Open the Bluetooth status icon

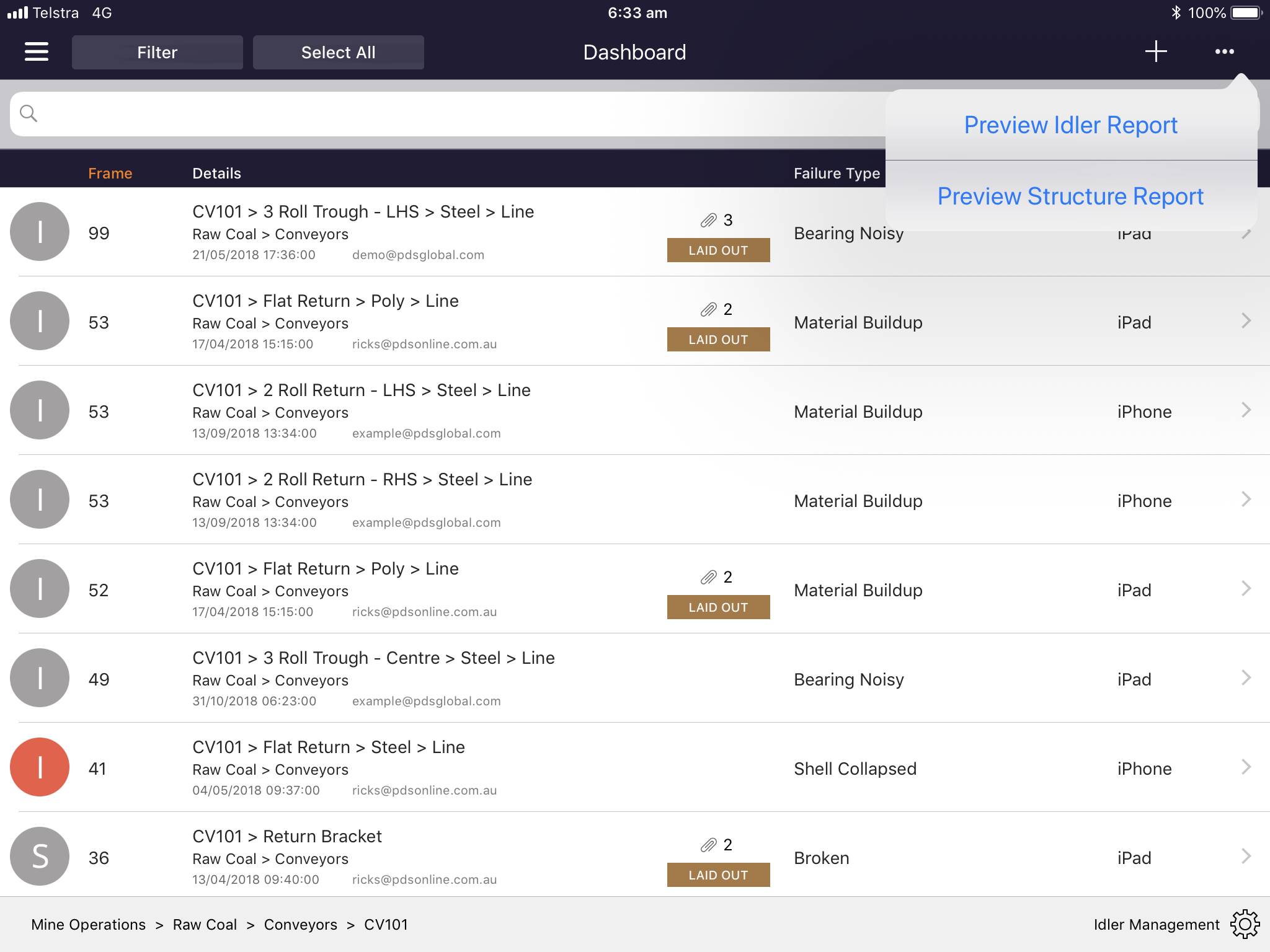1176,12
